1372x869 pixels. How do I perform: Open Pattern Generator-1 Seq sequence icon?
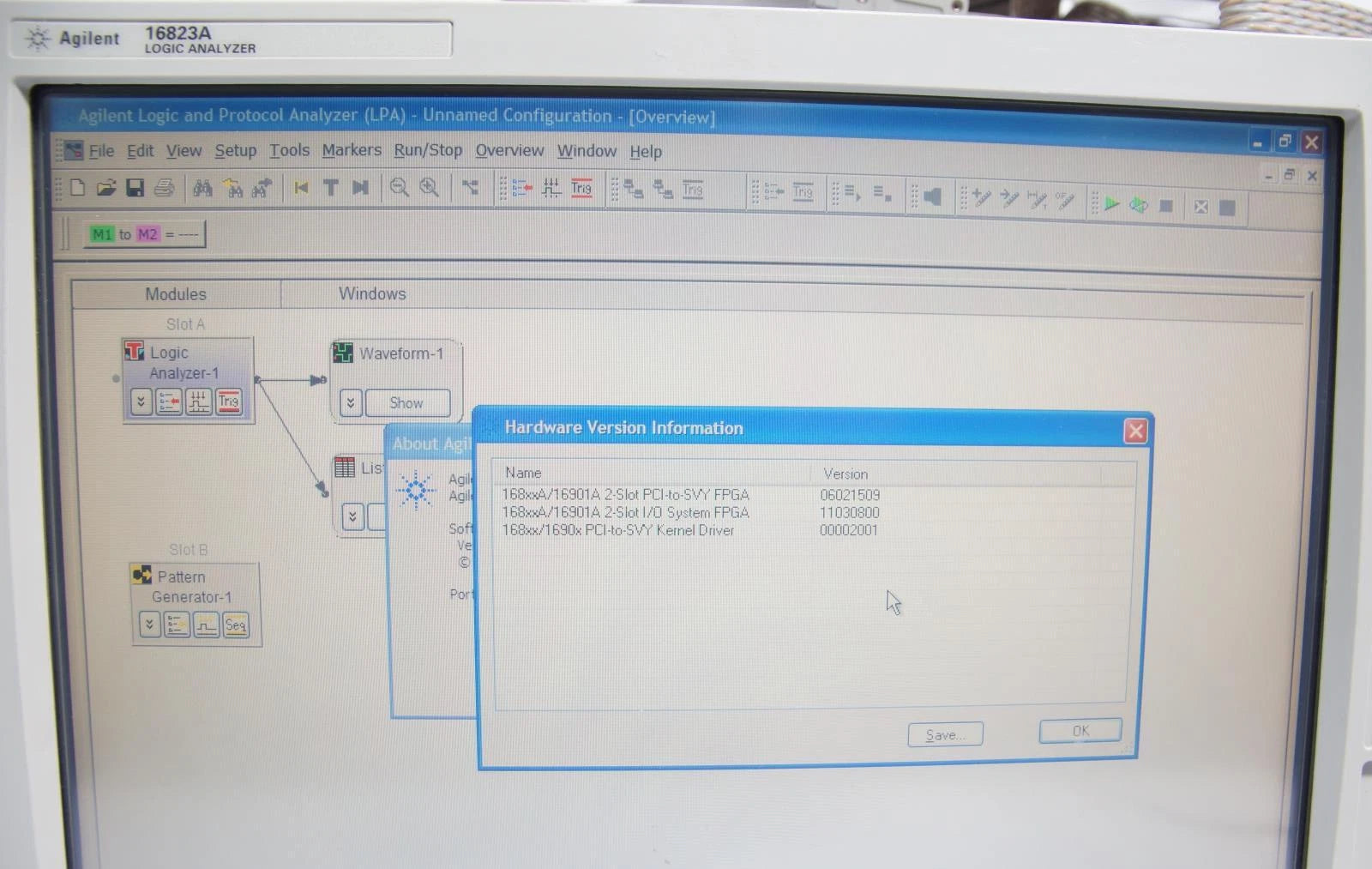(235, 625)
